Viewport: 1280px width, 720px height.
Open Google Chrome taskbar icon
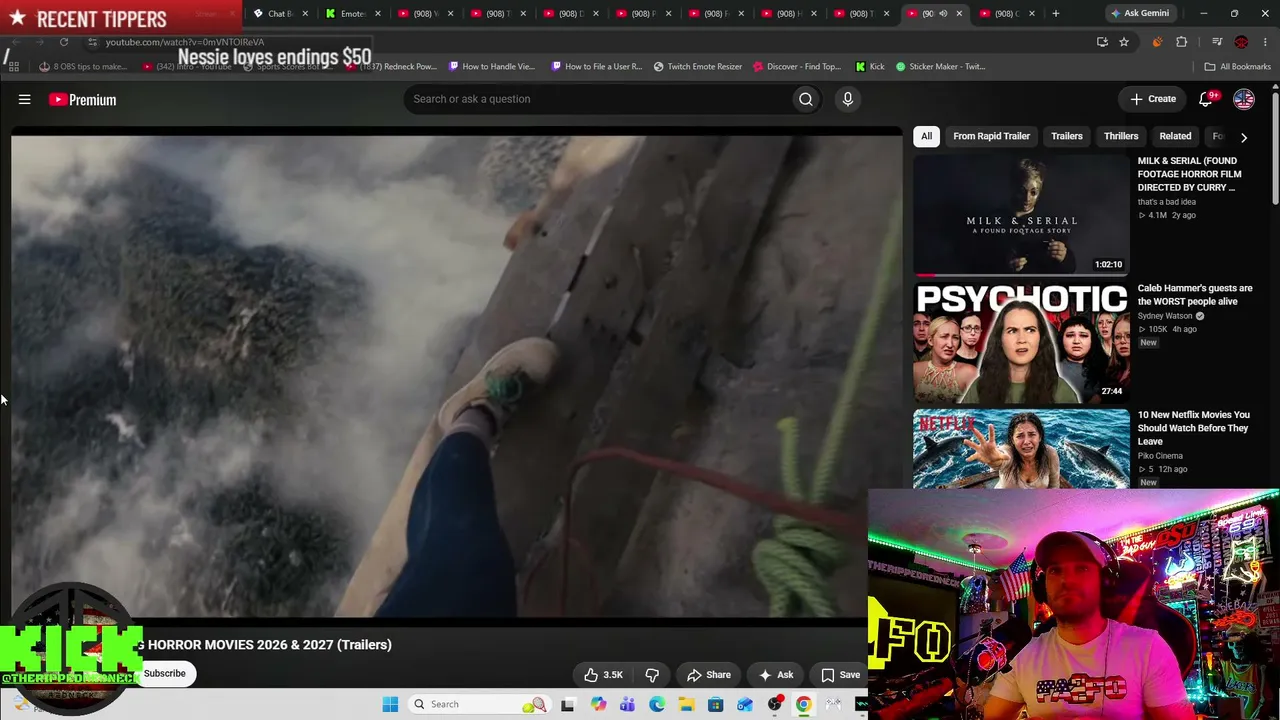(804, 704)
